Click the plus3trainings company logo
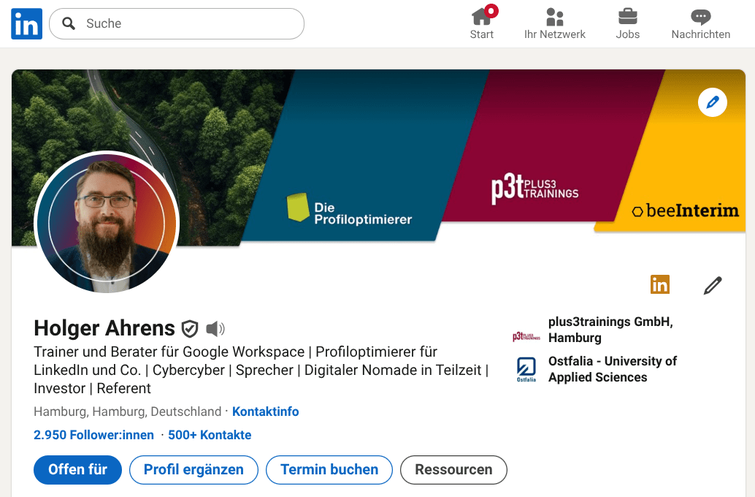 [526, 336]
